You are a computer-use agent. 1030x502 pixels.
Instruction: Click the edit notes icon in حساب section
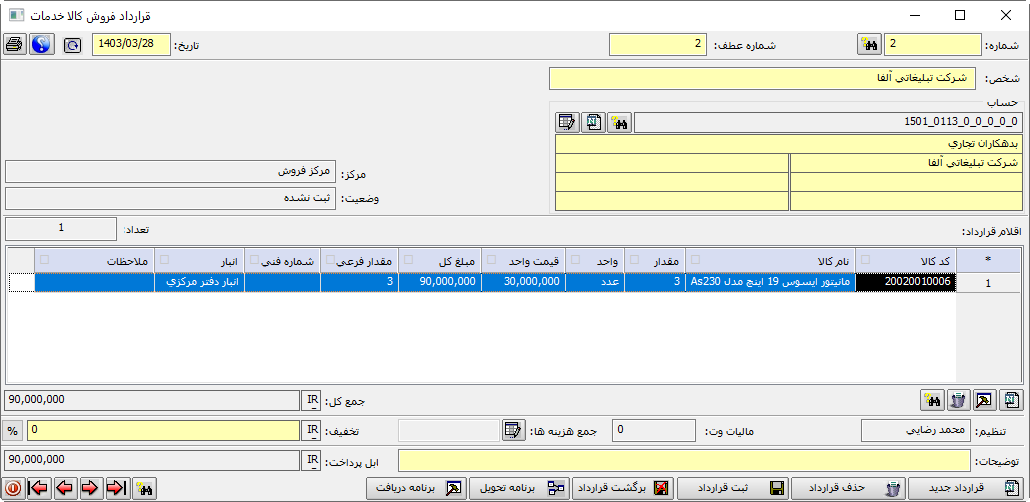coord(568,122)
